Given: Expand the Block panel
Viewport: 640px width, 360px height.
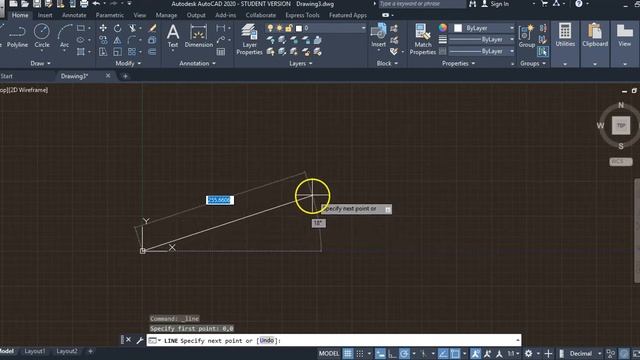Looking at the screenshot, I should point(387,63).
